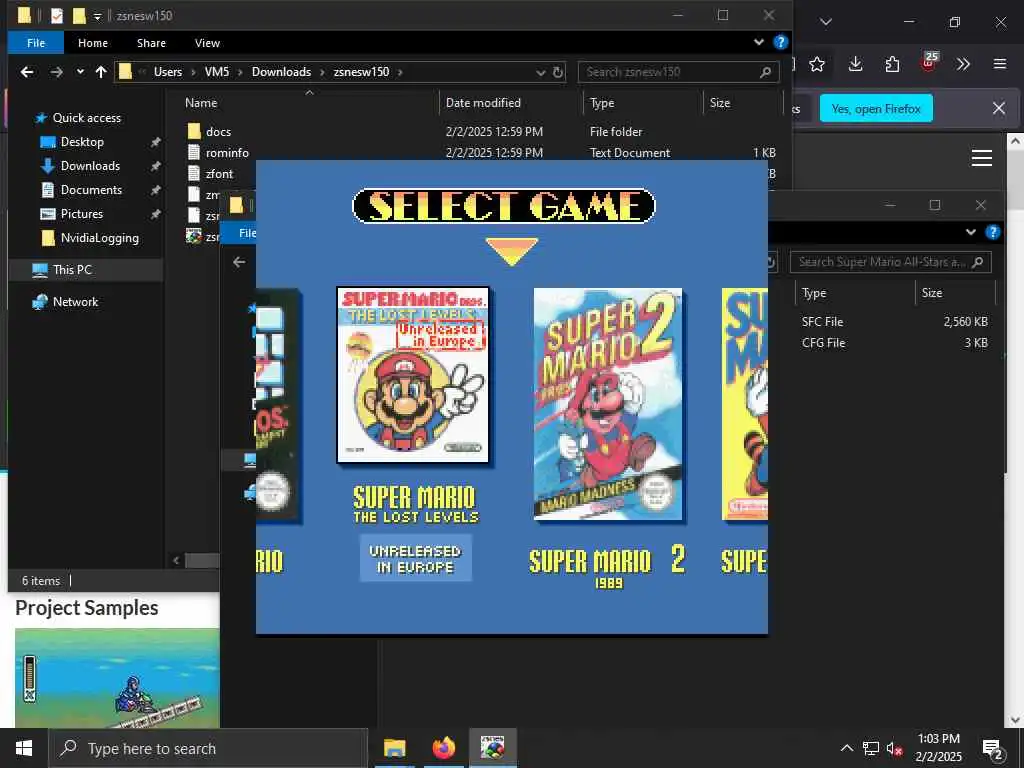Expand ribbon in Super Mario All-Stars window
Image resolution: width=1024 pixels, height=768 pixels.
[971, 232]
